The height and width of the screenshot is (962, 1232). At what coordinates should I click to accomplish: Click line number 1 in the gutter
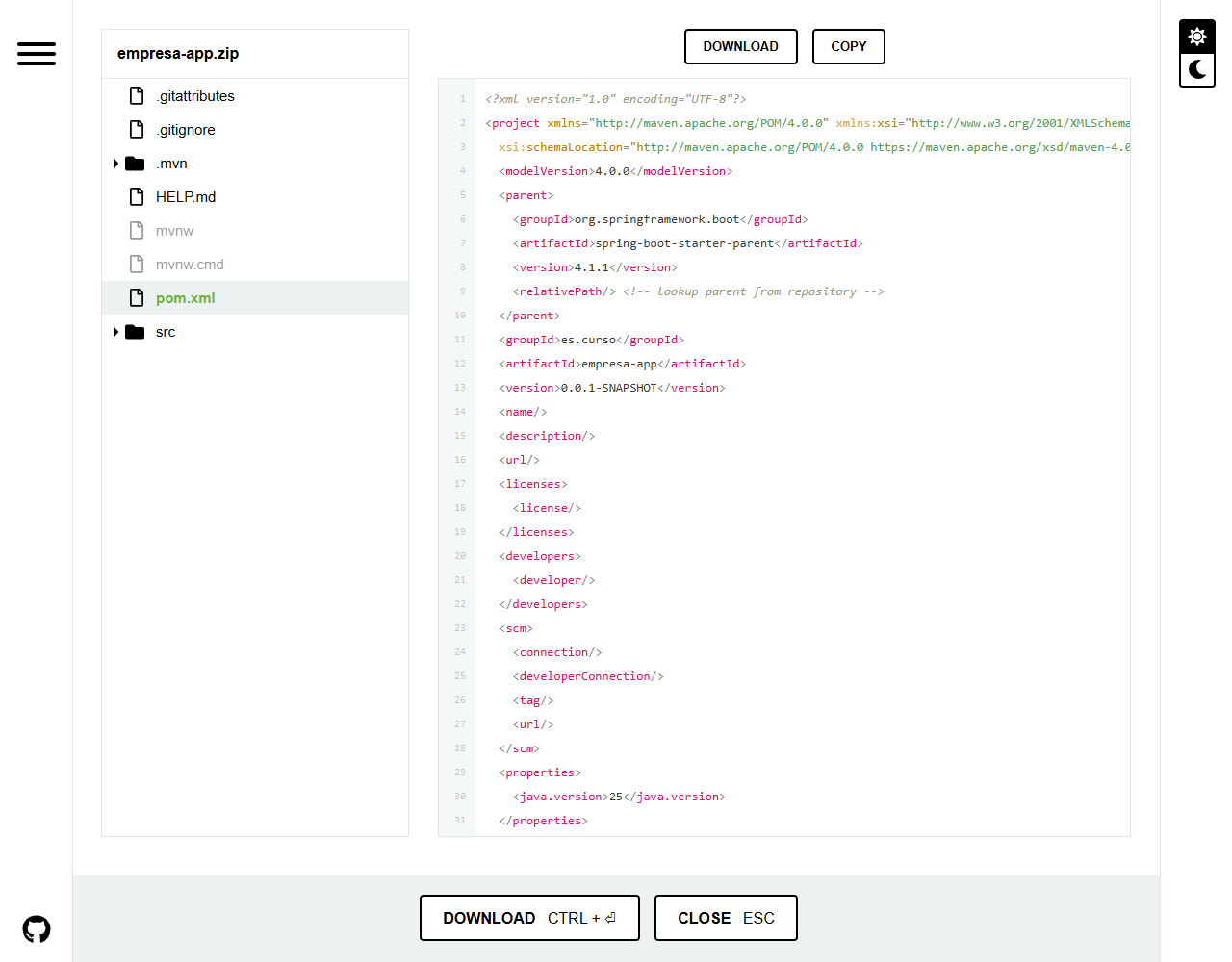coord(462,99)
